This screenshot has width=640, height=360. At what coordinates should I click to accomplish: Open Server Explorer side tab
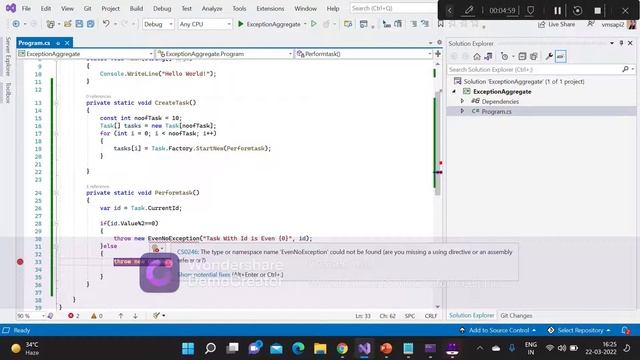click(x=8, y=56)
